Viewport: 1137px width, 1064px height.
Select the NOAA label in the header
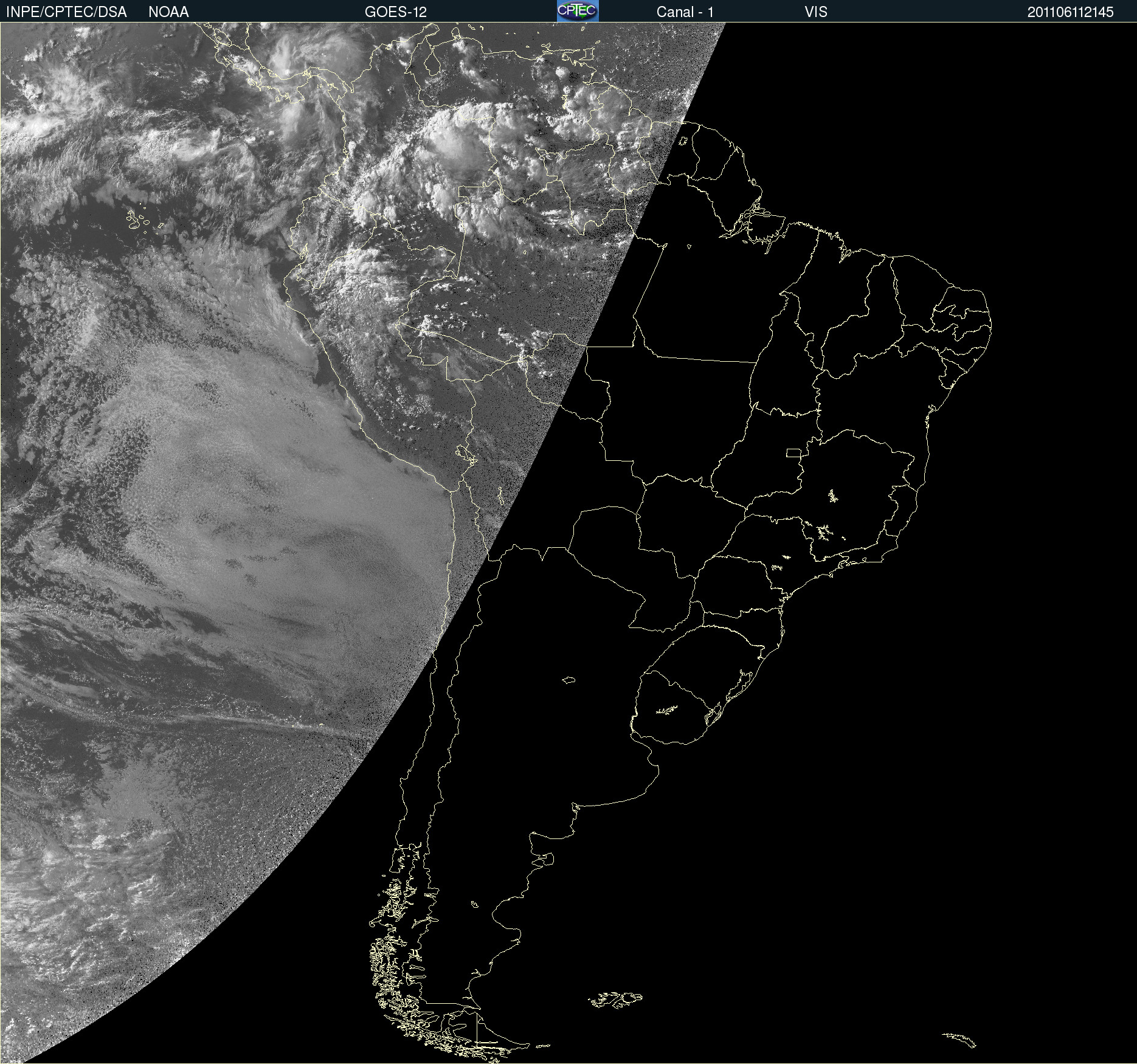click(x=168, y=12)
